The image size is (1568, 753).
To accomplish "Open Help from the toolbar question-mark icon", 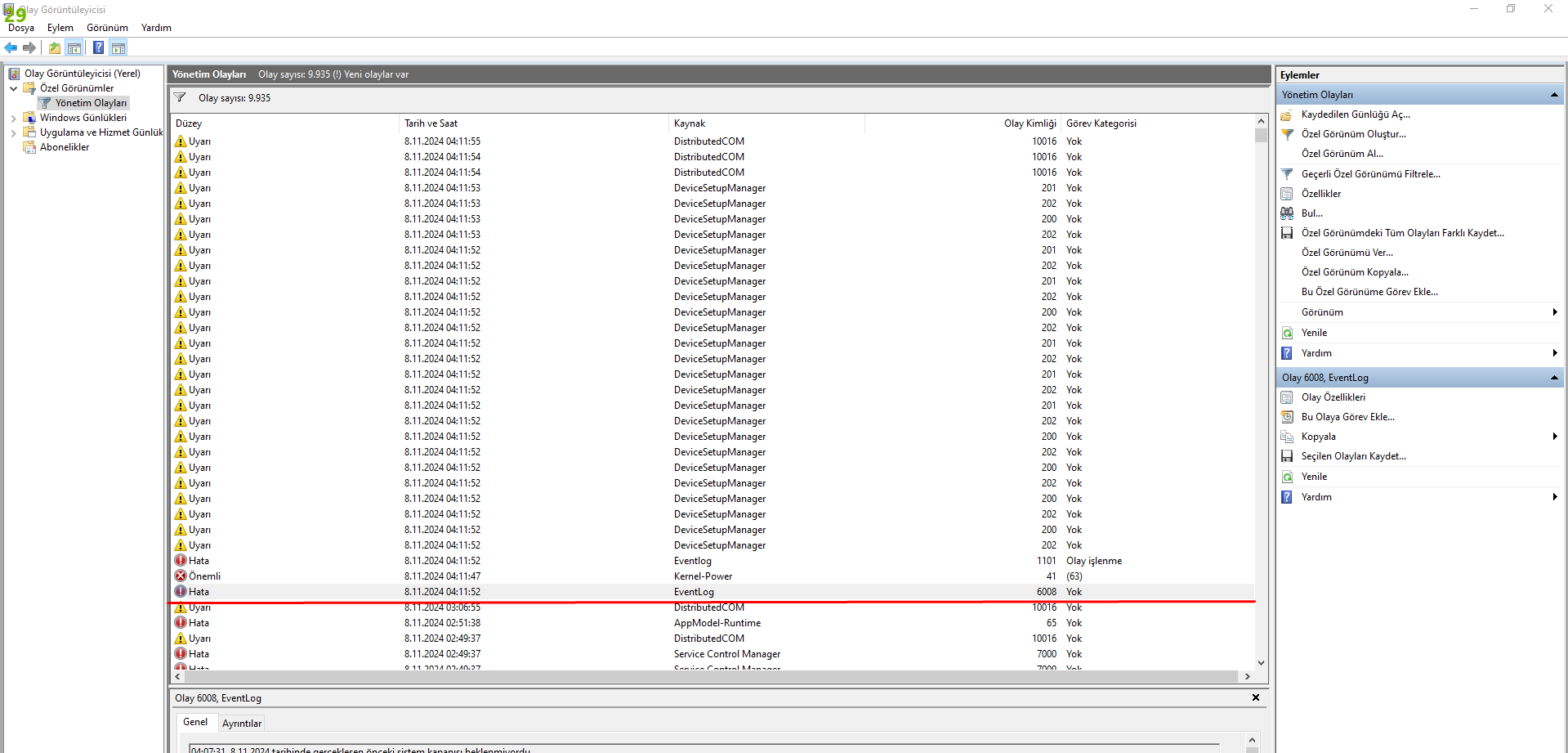I will tap(98, 48).
